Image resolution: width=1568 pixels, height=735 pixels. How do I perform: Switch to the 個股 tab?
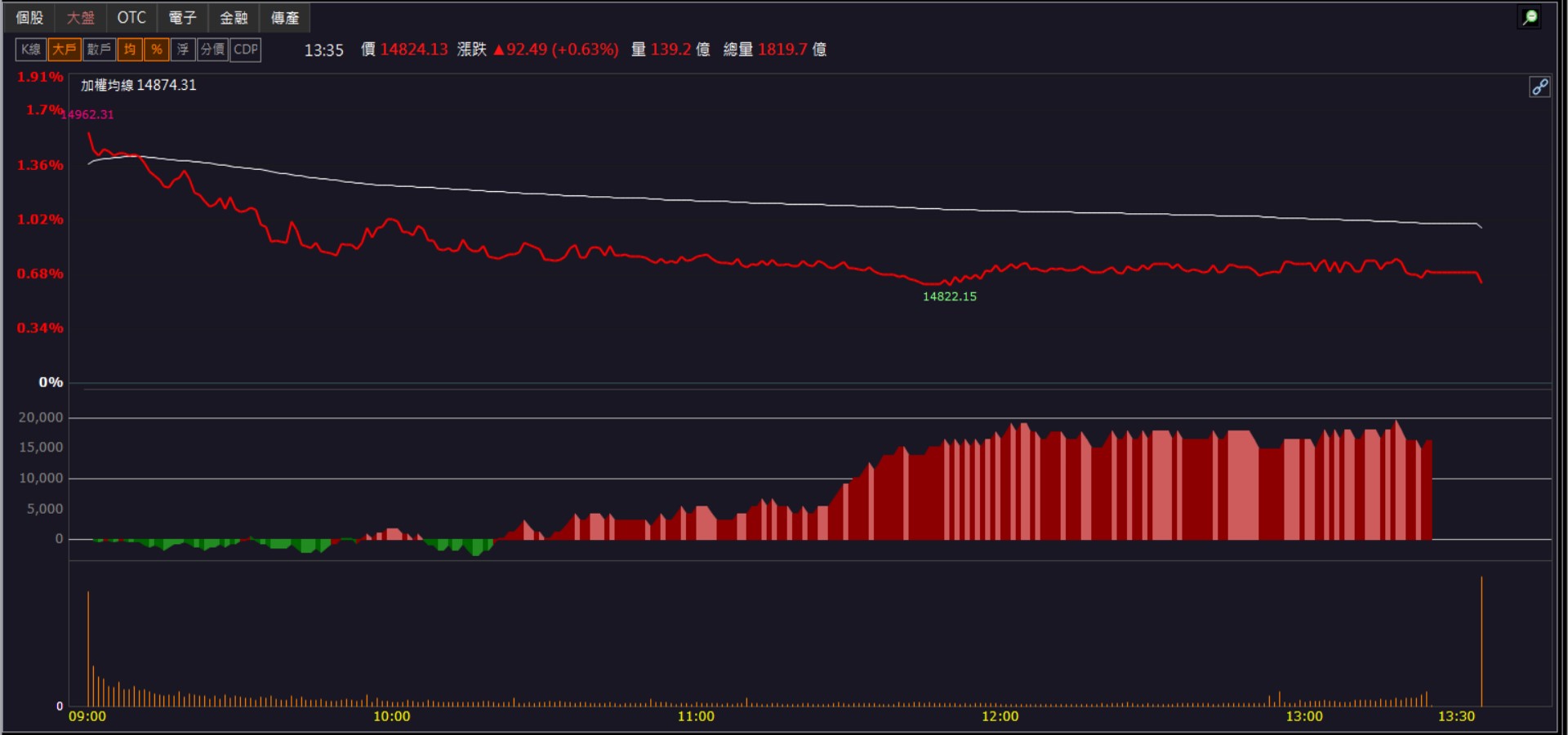tap(29, 17)
